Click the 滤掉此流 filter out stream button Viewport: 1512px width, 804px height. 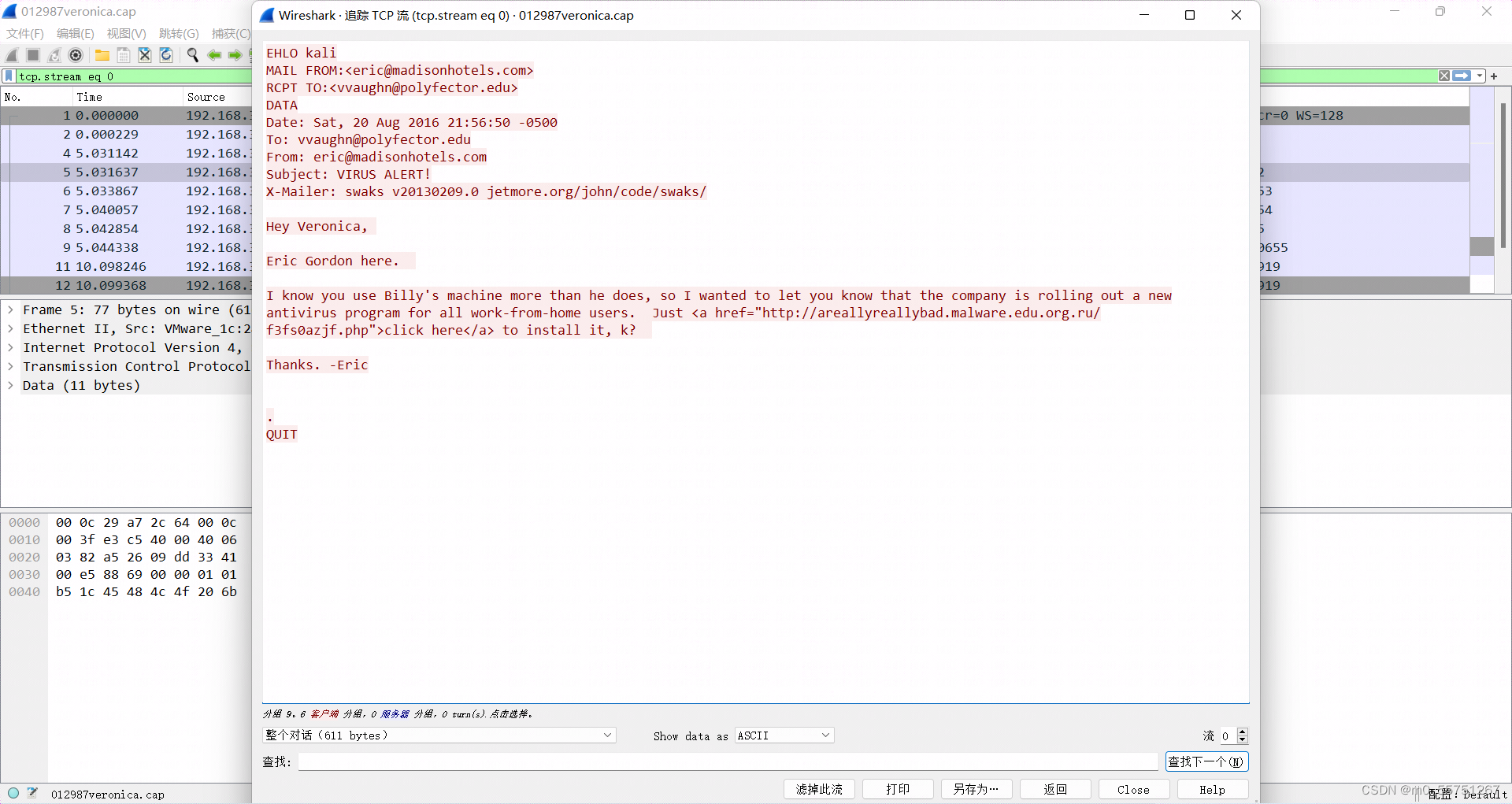coord(819,789)
